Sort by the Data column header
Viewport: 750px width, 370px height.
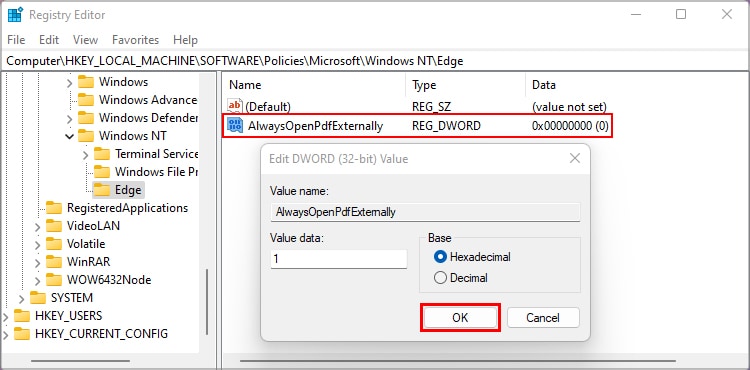[544, 85]
